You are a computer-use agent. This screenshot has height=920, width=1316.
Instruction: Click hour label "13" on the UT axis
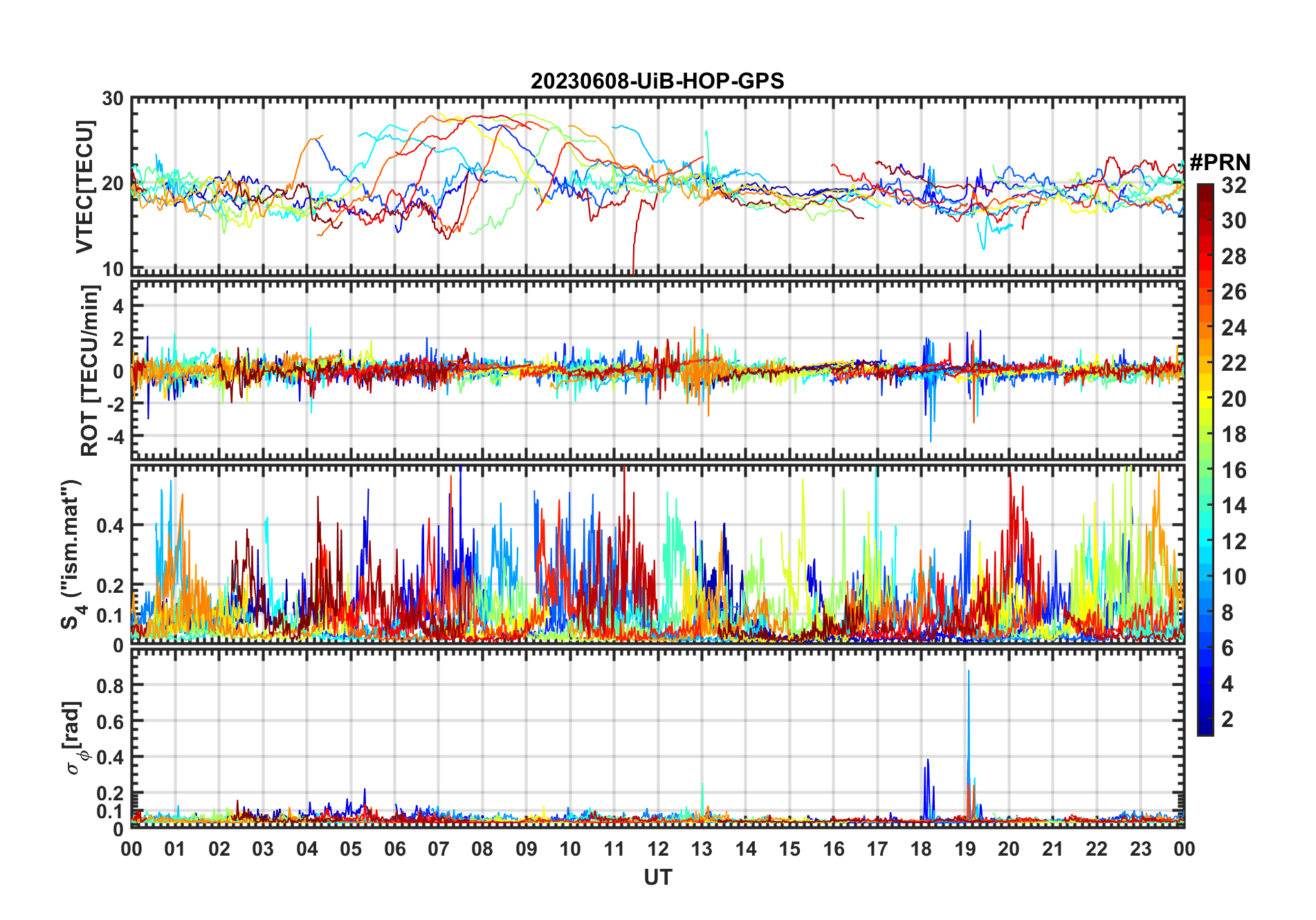(x=702, y=849)
